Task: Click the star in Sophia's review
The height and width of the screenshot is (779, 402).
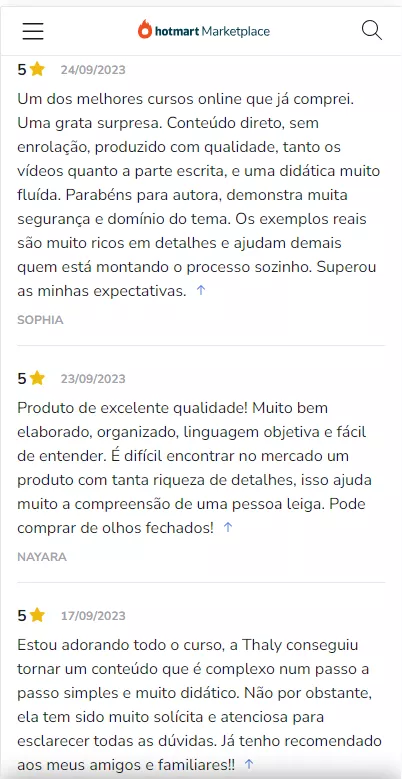Action: pyautogui.click(x=37, y=70)
